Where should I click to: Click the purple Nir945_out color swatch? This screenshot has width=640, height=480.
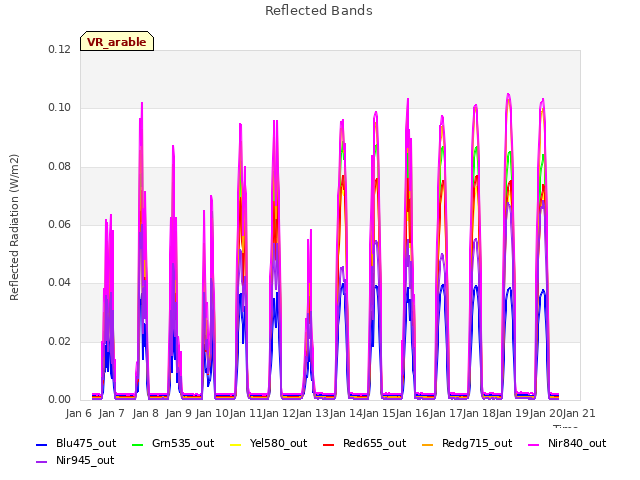(x=42, y=462)
